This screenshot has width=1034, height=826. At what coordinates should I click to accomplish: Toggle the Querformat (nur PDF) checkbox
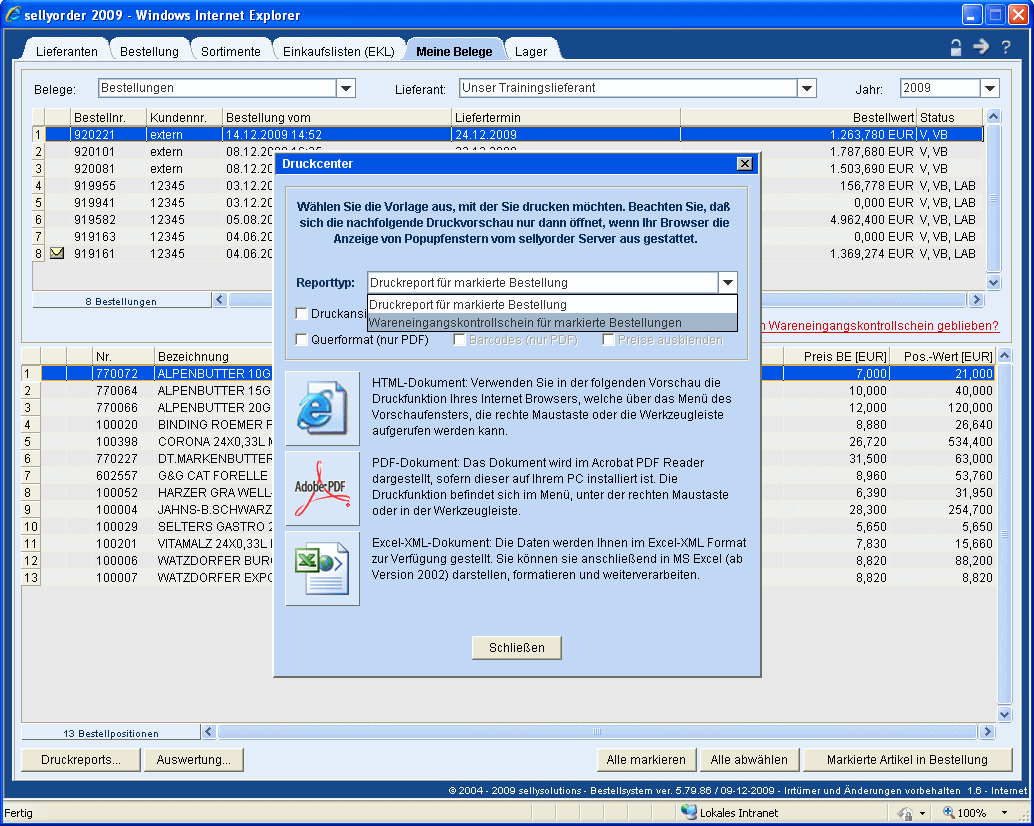click(302, 340)
